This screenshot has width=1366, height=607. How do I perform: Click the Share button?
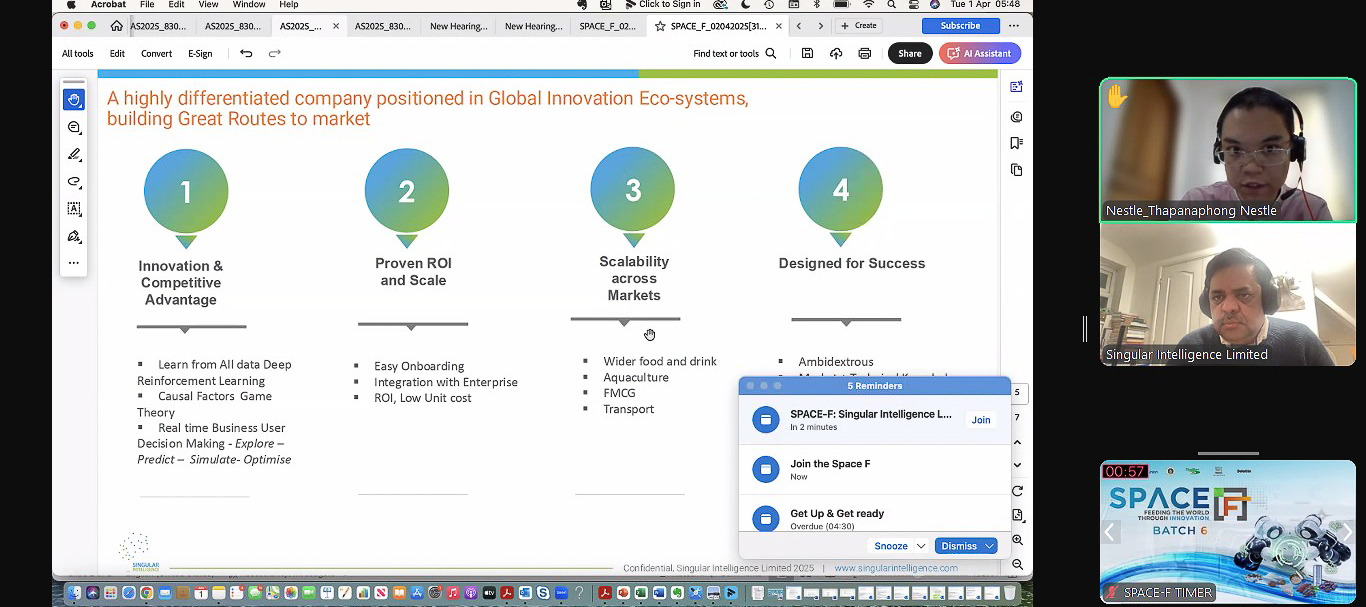pyautogui.click(x=909, y=54)
